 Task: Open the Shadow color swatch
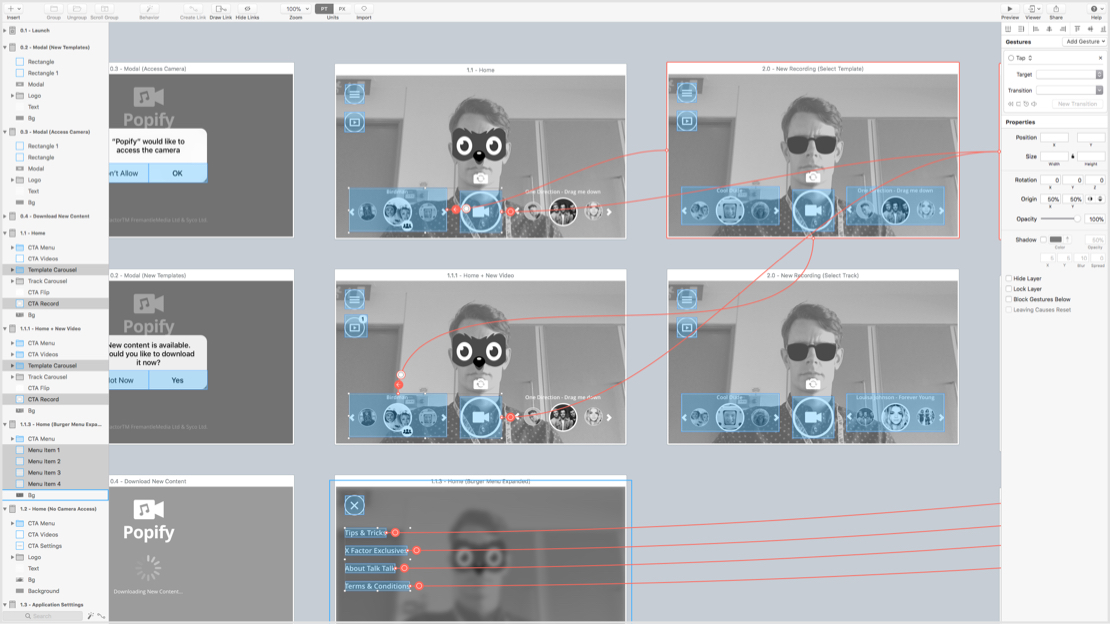click(1055, 239)
